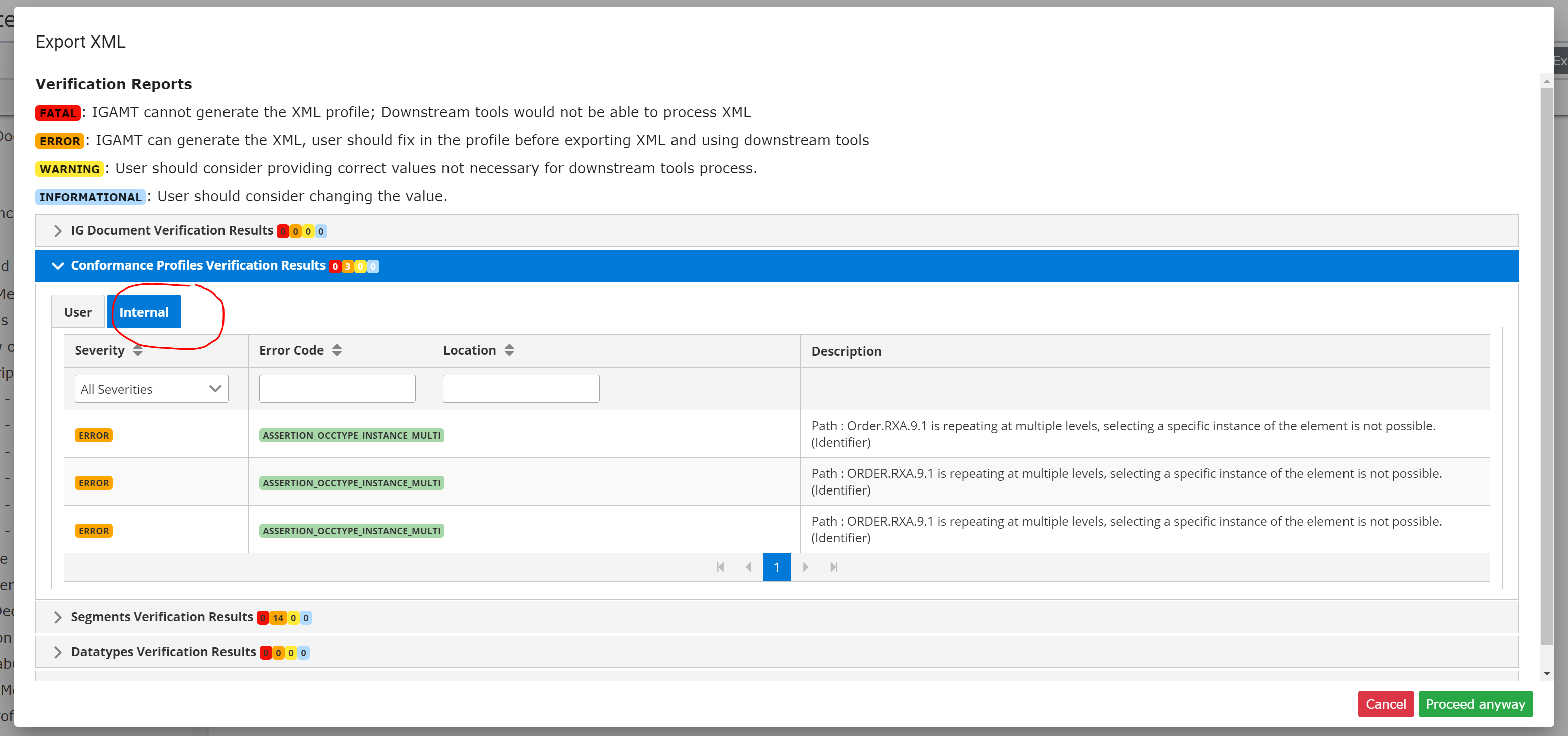The width and height of the screenshot is (1568, 736).
Task: Select page 1 in pagination
Action: coord(777,567)
